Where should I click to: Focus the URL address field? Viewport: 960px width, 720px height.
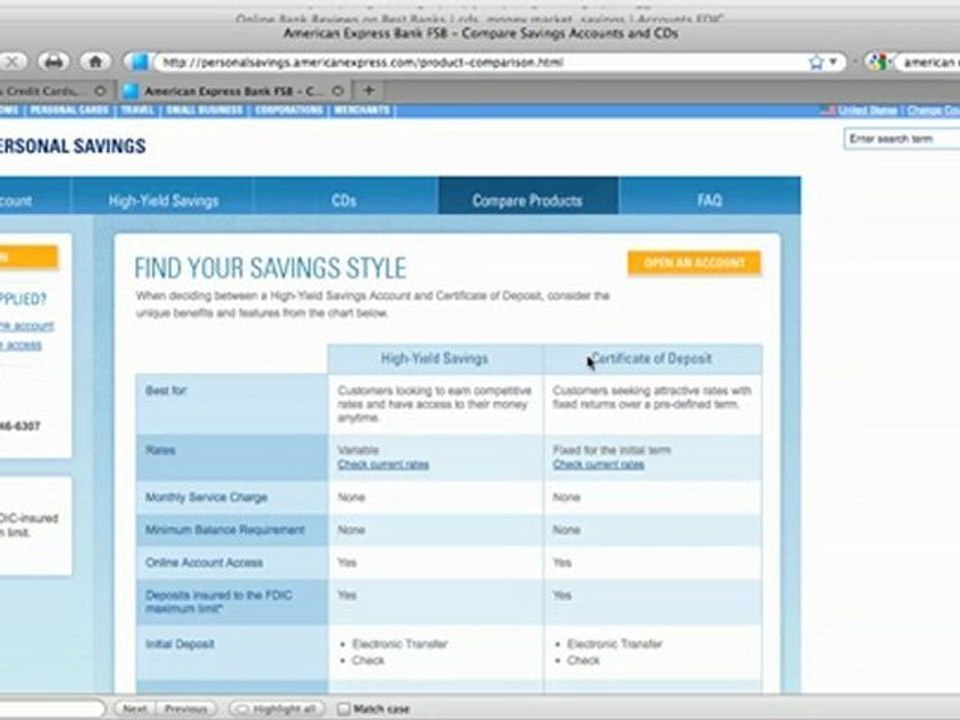481,62
